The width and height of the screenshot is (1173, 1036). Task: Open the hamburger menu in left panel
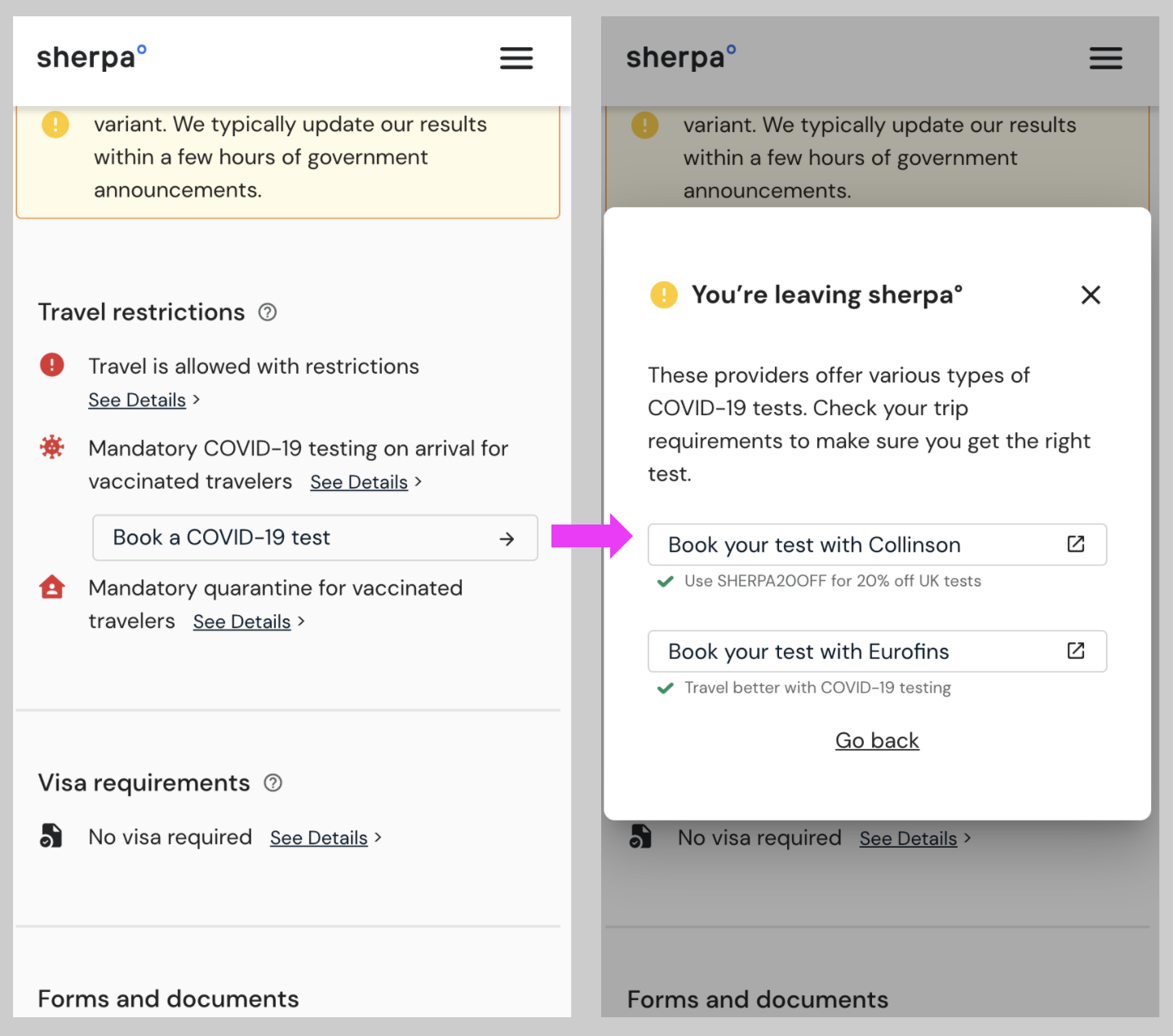coord(516,58)
